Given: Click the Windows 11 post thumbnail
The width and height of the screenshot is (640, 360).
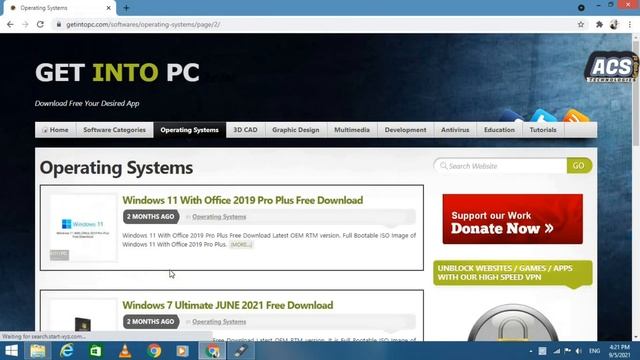Looking at the screenshot, I should click(83, 228).
